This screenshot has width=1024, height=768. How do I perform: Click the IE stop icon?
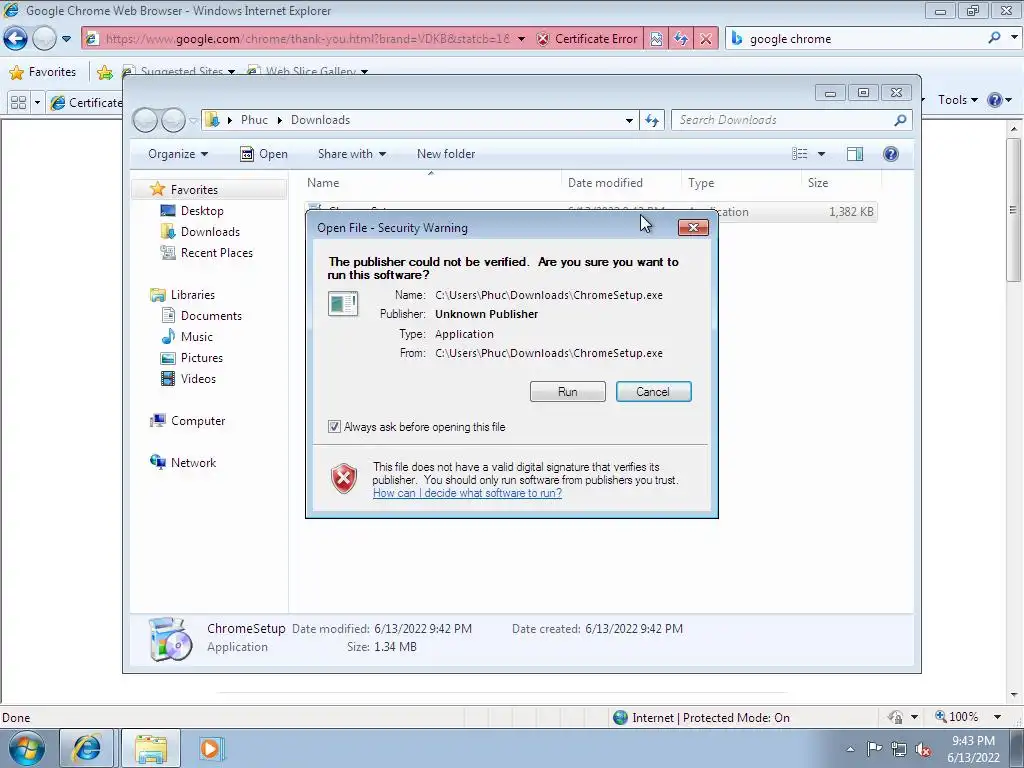click(x=706, y=39)
